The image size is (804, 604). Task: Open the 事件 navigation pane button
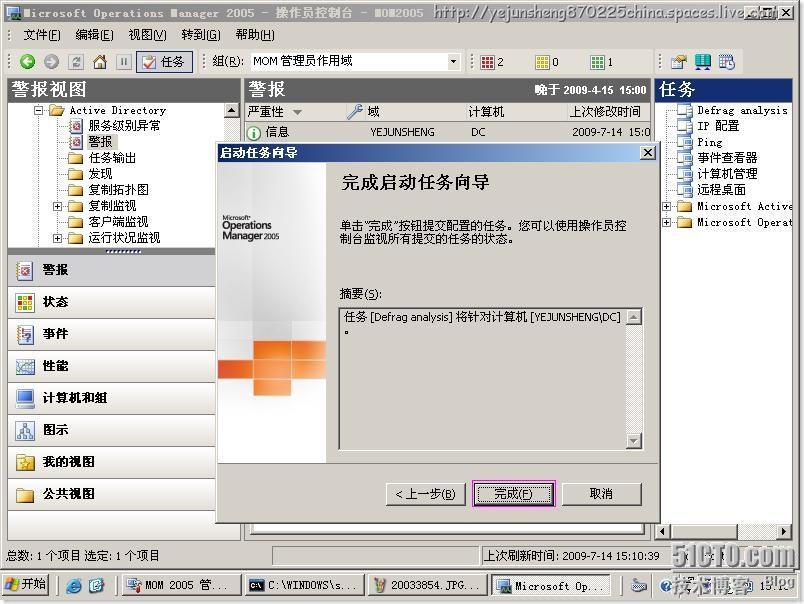point(112,334)
